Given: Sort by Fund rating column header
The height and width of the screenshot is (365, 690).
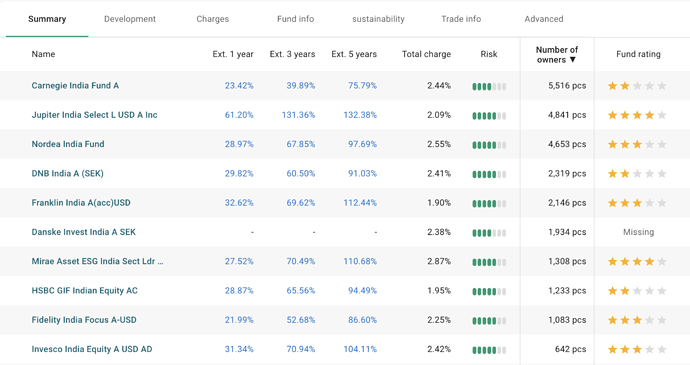Looking at the screenshot, I should pyautogui.click(x=638, y=54).
